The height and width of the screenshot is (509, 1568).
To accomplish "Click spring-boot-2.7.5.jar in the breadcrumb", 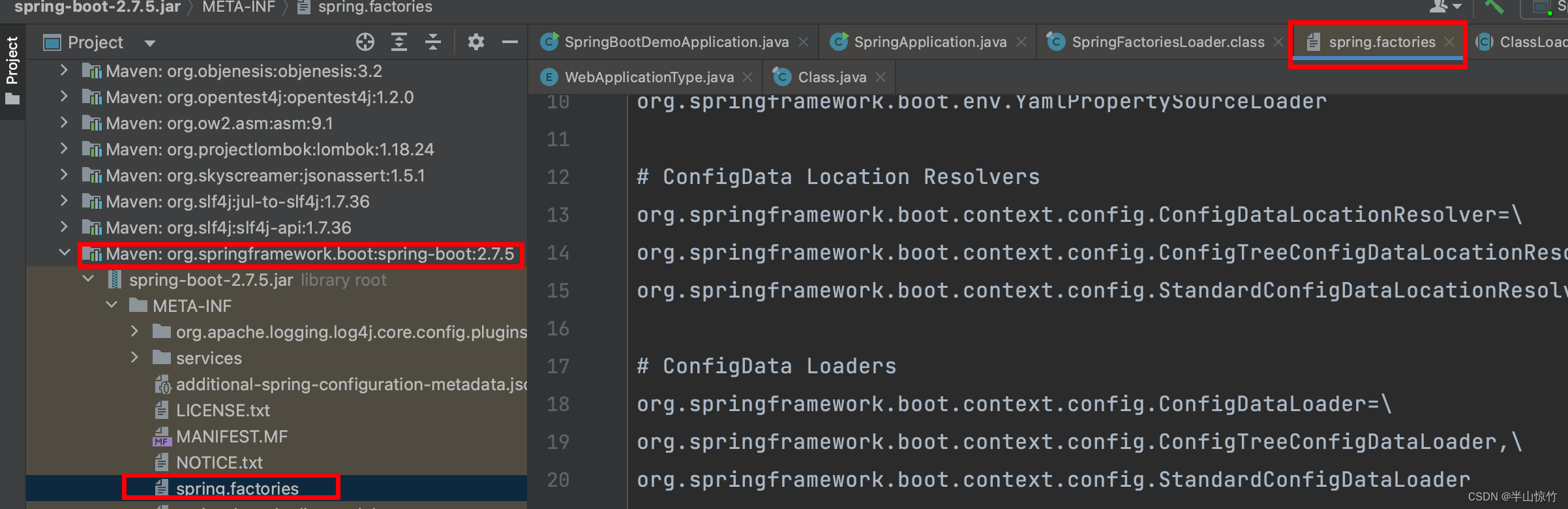I will [x=97, y=7].
